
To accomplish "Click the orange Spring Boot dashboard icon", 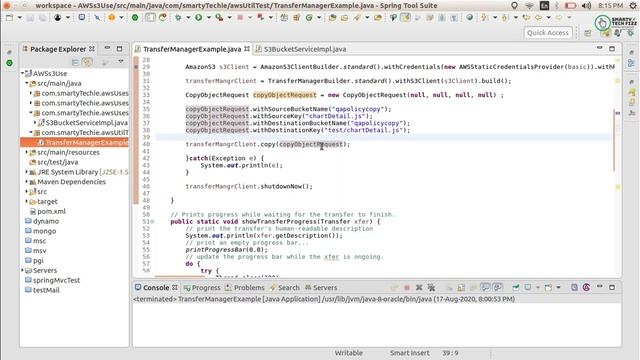I will 111,18.
